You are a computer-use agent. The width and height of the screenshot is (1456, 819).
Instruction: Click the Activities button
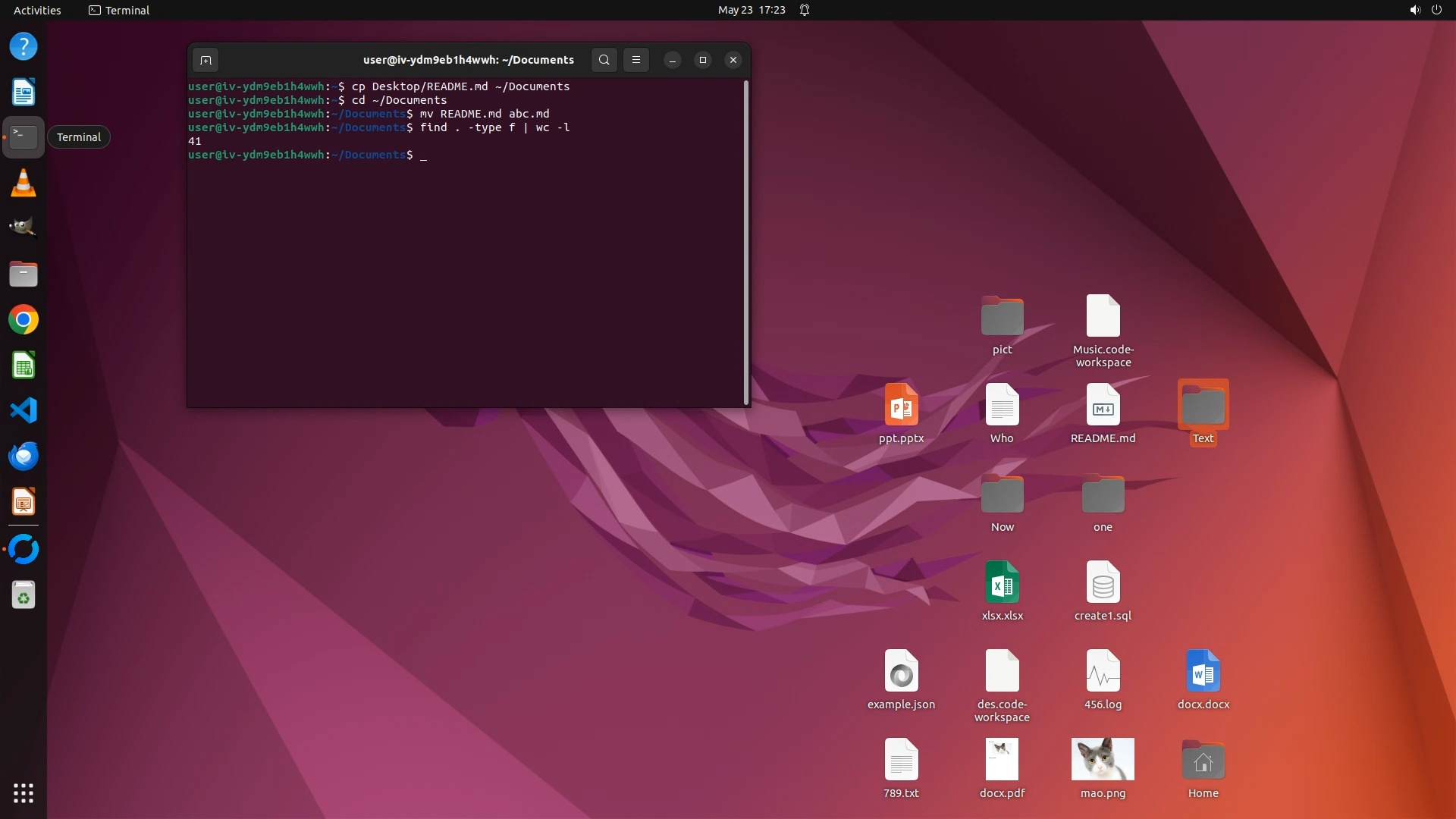point(37,10)
